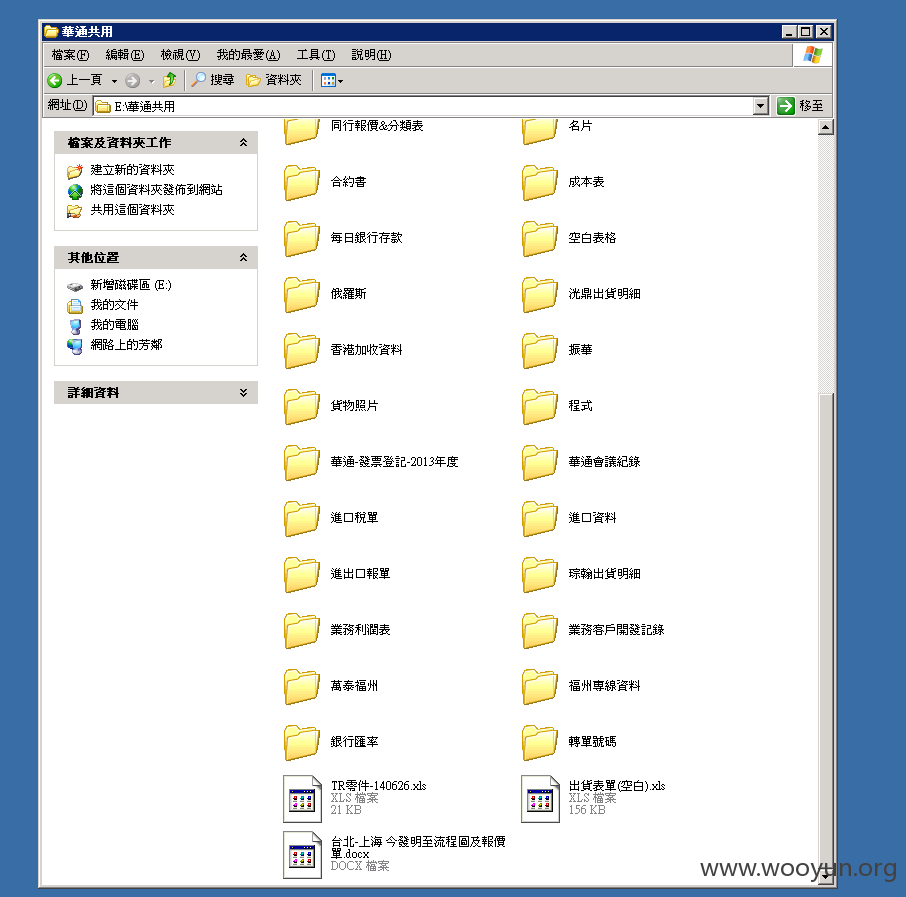Go to 新增磁碟區 (E:) drive
Image resolution: width=906 pixels, height=897 pixels.
pos(131,285)
